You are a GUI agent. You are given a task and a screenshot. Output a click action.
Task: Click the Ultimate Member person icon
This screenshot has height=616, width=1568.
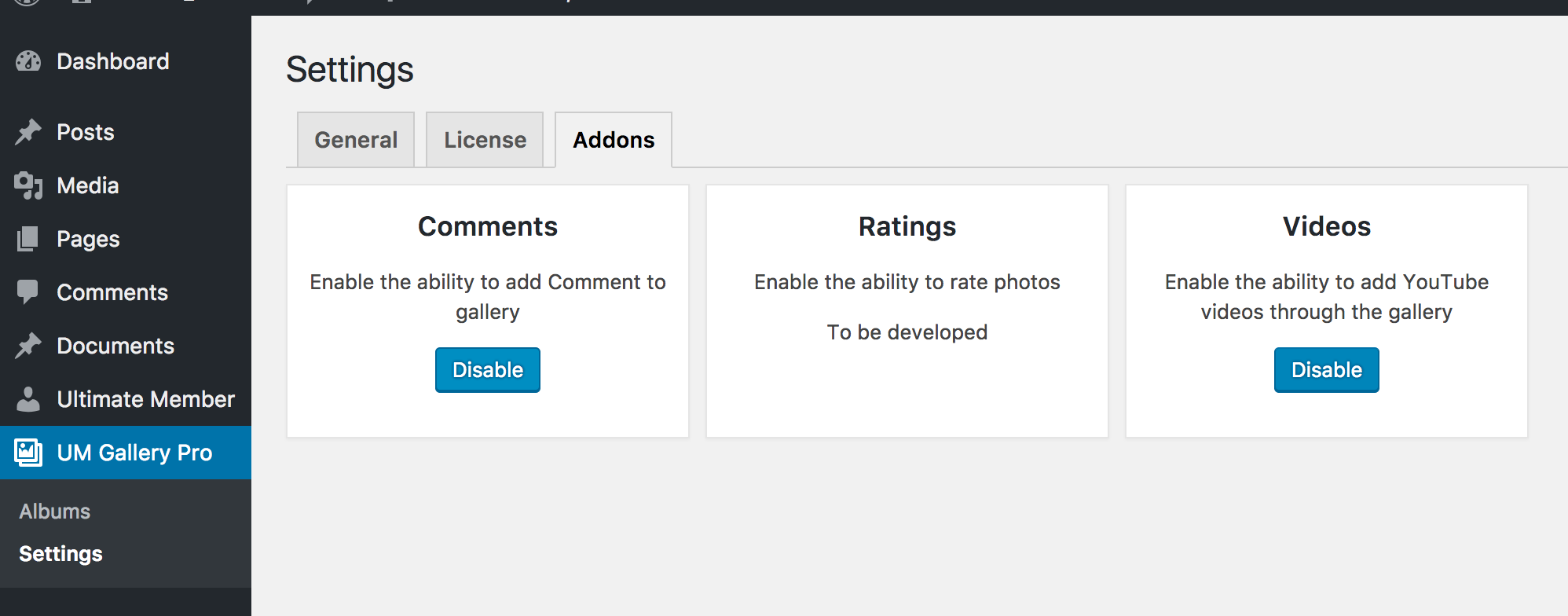tap(28, 399)
